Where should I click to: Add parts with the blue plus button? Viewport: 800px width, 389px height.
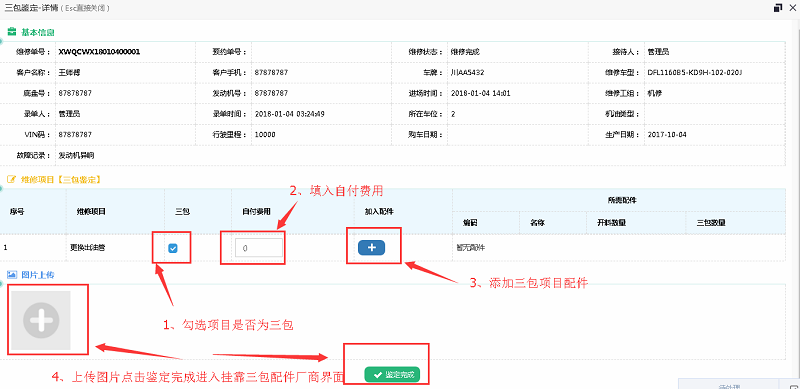point(371,248)
